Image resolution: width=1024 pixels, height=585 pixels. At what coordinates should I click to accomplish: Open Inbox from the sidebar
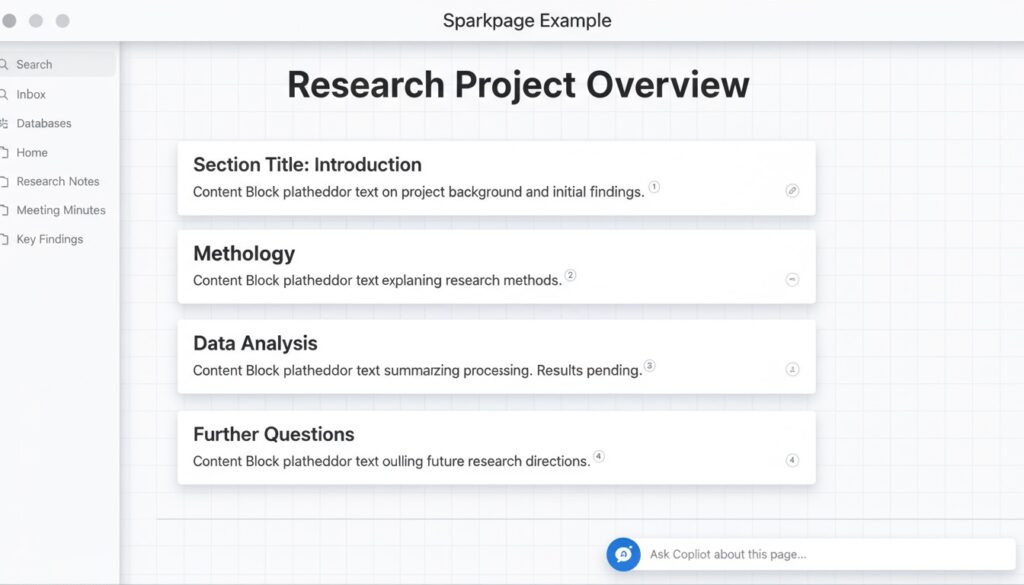point(31,94)
